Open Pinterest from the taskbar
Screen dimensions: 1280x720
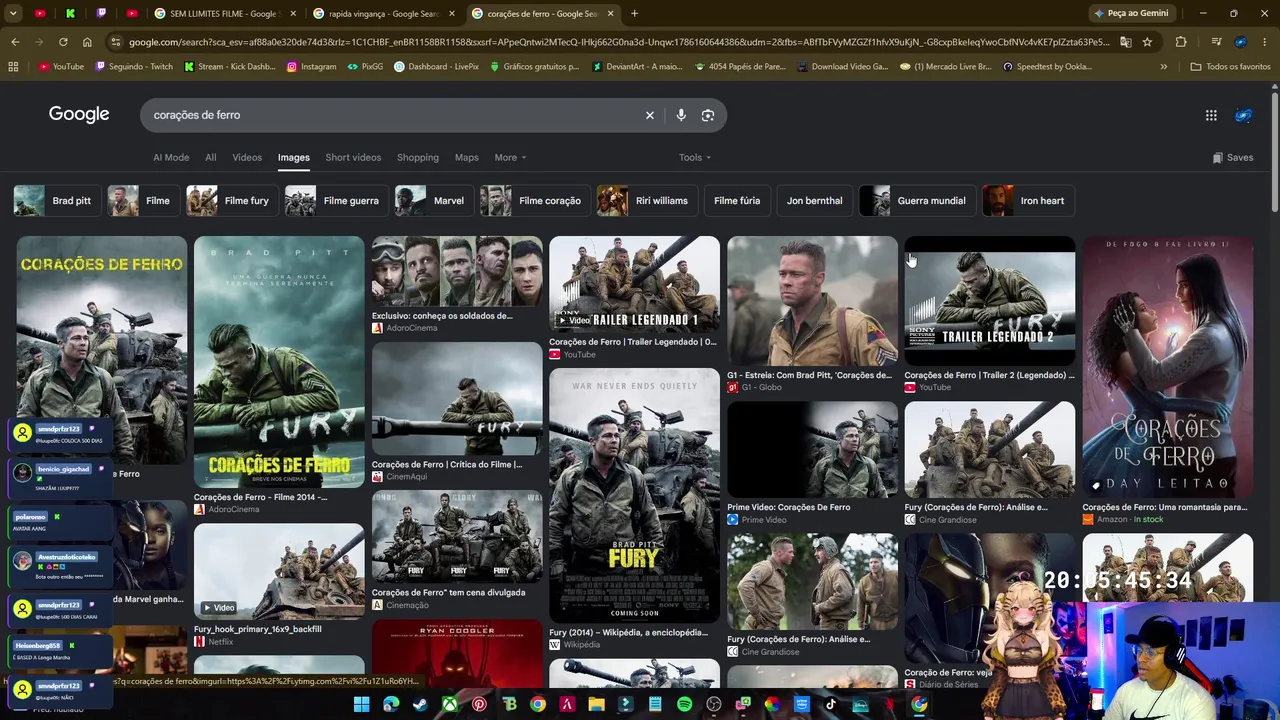click(x=479, y=704)
